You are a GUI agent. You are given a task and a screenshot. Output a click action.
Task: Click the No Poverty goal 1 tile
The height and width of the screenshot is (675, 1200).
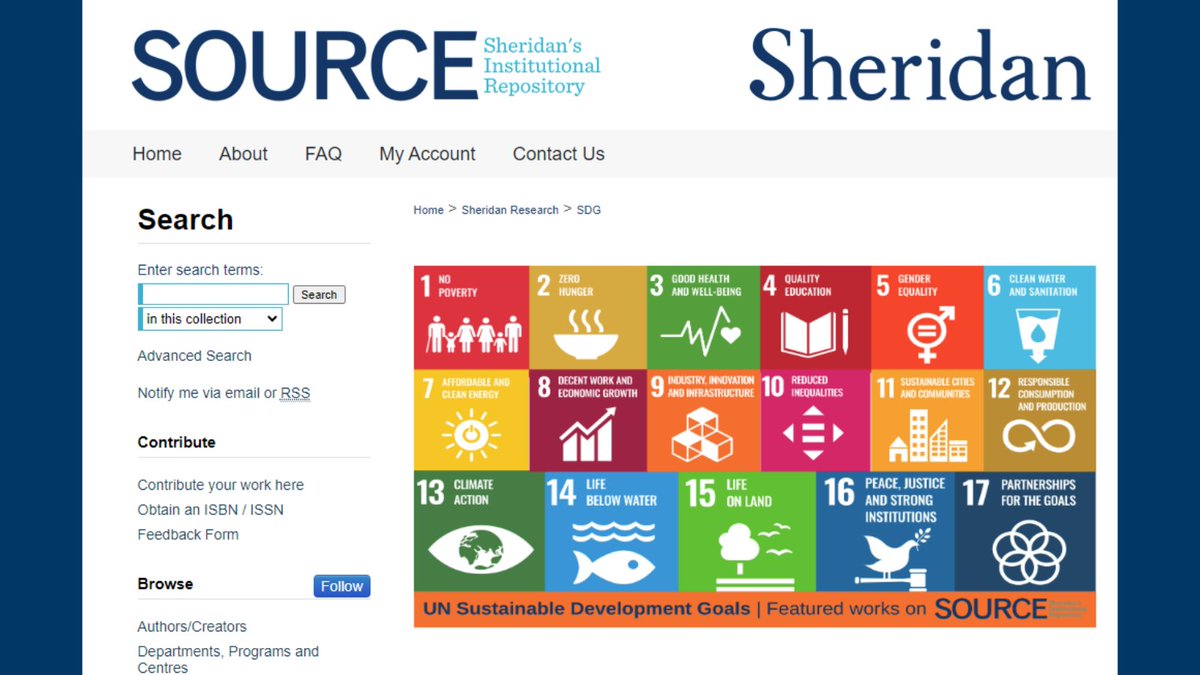(471, 317)
